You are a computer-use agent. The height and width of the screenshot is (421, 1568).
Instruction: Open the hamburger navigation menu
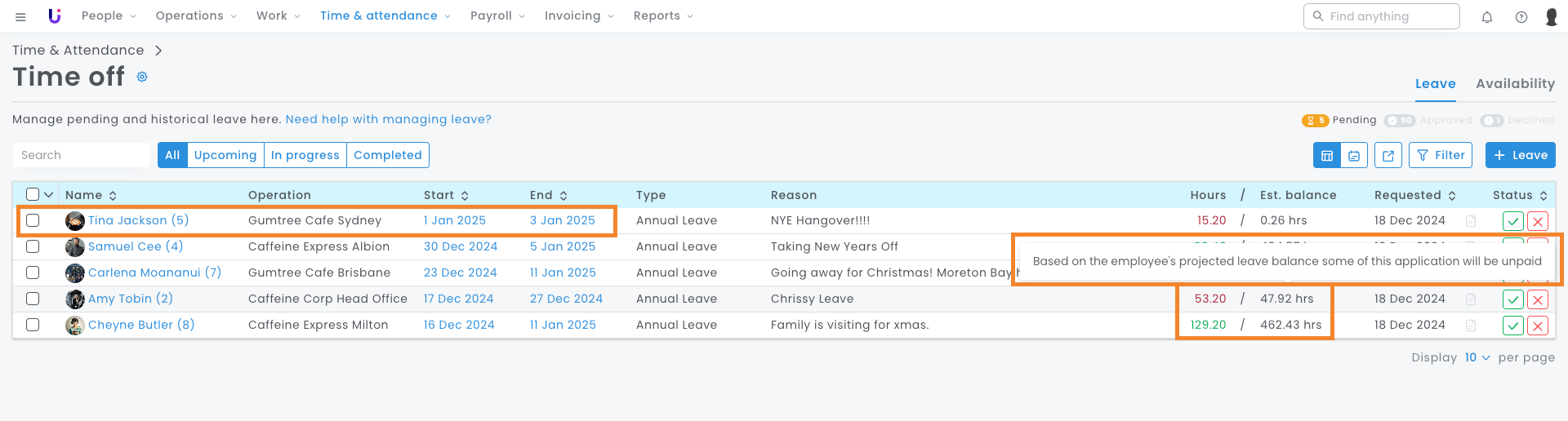pos(20,16)
